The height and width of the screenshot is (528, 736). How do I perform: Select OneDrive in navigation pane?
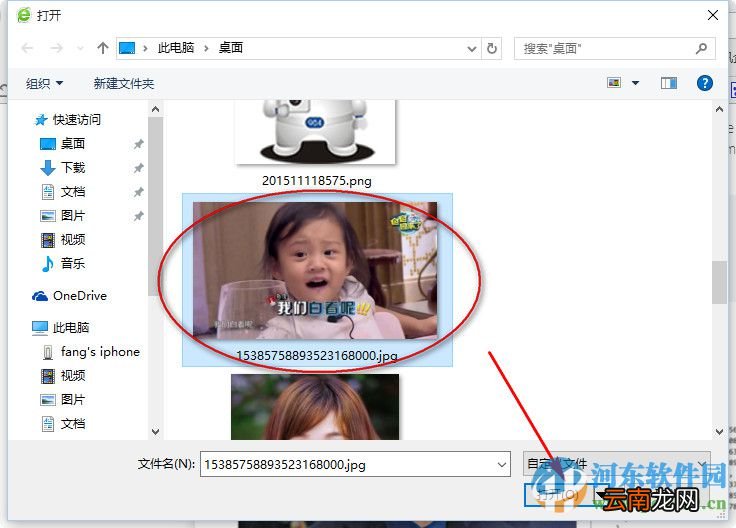[x=69, y=296]
